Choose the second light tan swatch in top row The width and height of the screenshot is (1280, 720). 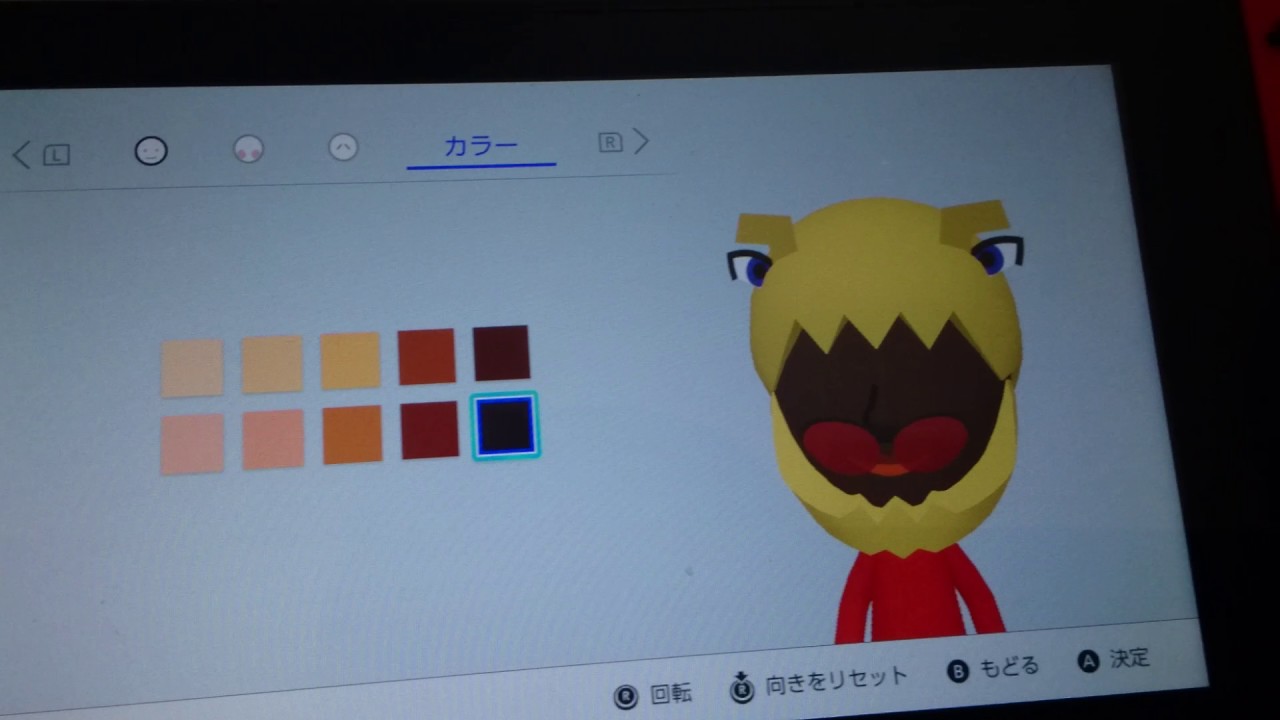pos(272,364)
